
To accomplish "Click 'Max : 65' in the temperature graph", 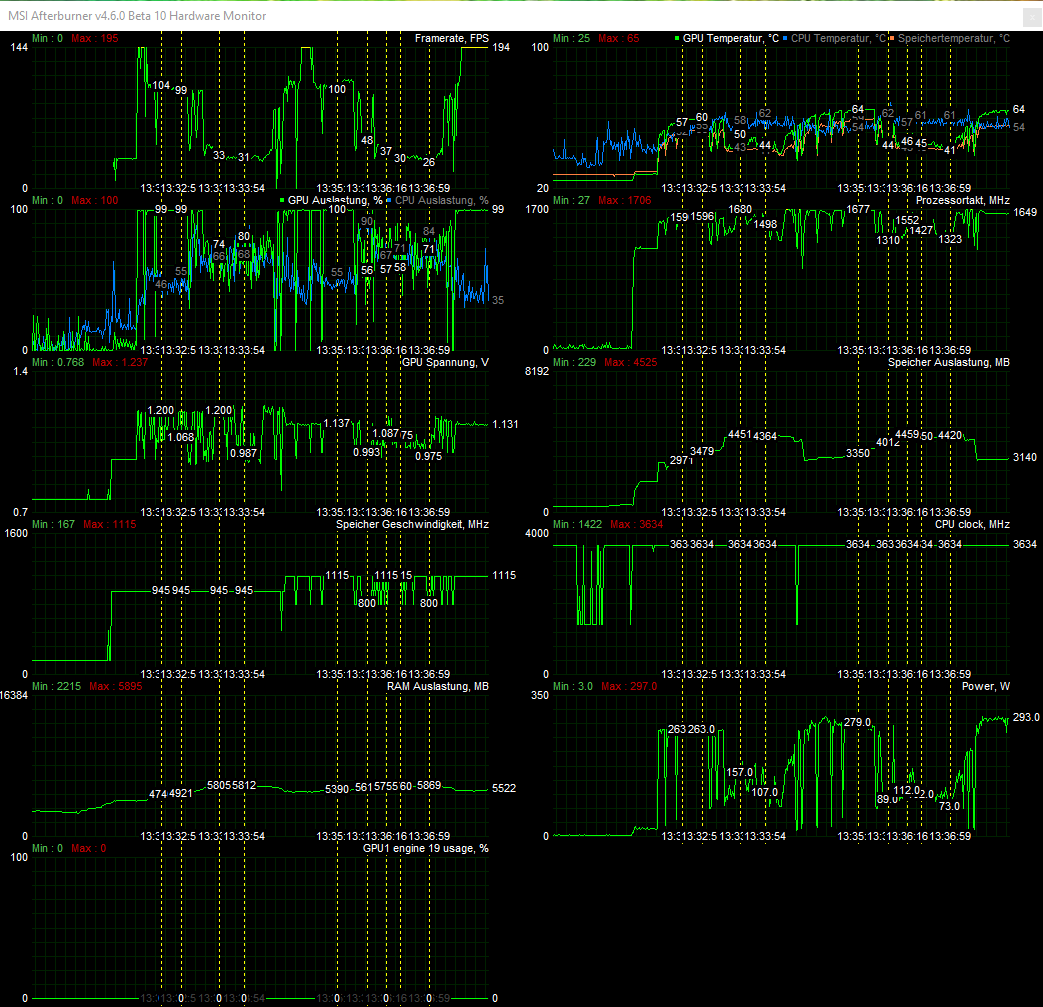I will 619,39.
